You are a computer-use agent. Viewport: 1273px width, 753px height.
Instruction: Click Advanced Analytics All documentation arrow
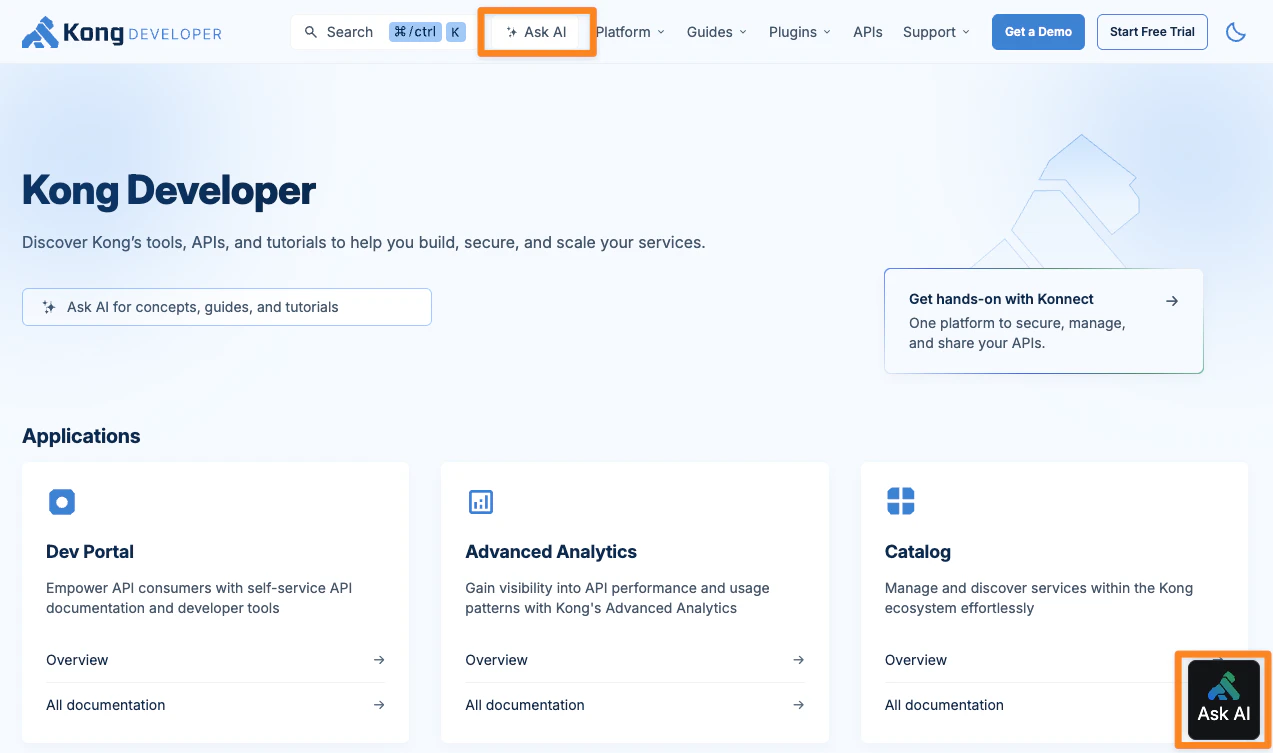798,705
